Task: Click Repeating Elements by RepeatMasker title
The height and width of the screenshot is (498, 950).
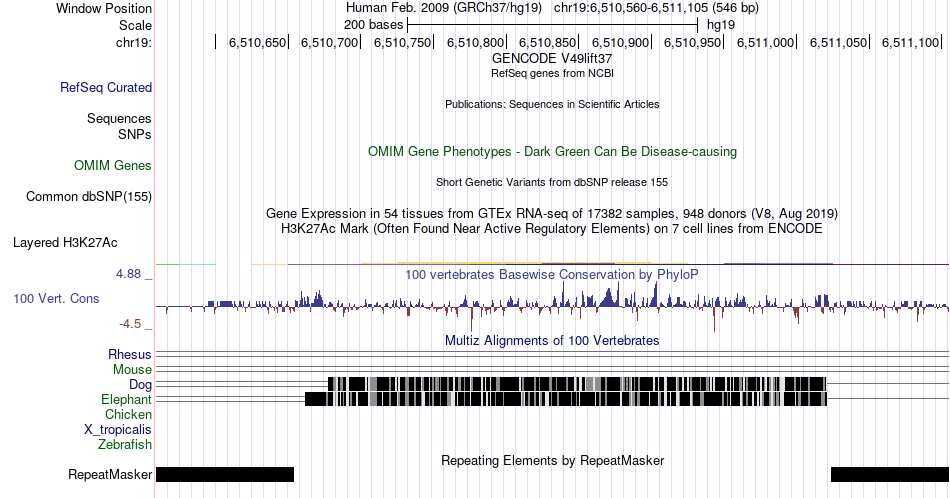Action: point(553,460)
